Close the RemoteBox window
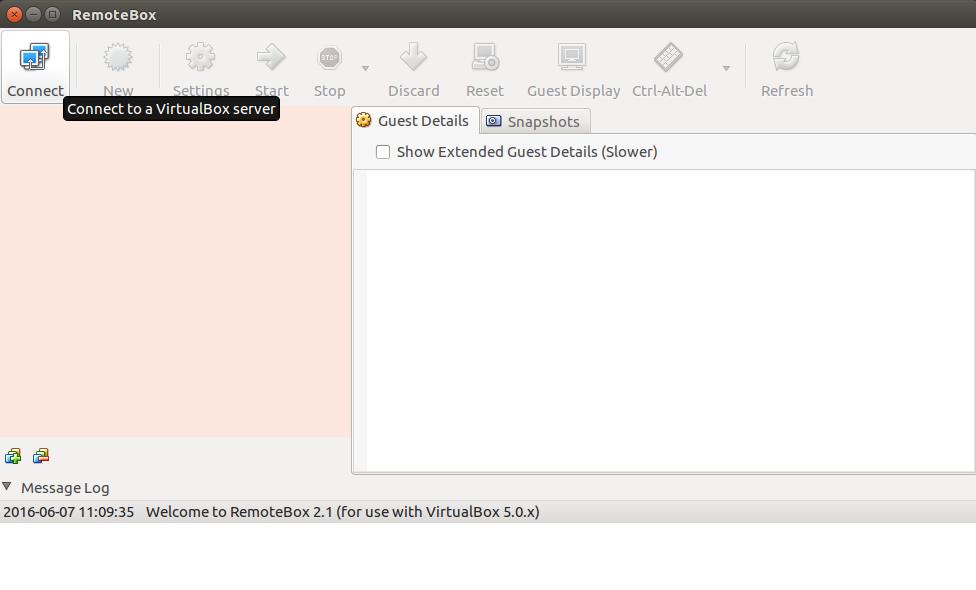 click(14, 14)
